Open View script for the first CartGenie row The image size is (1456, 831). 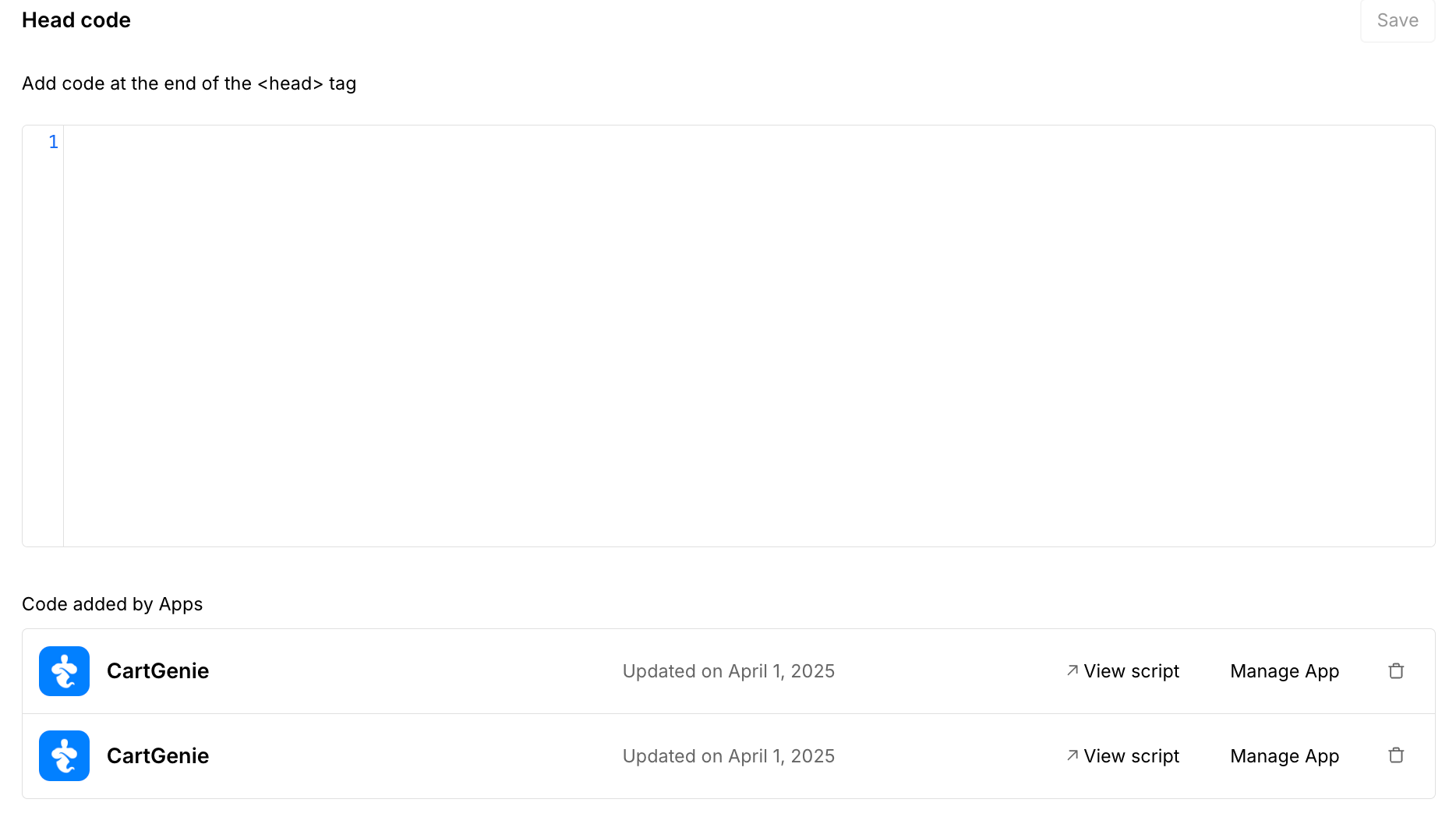click(x=1131, y=671)
